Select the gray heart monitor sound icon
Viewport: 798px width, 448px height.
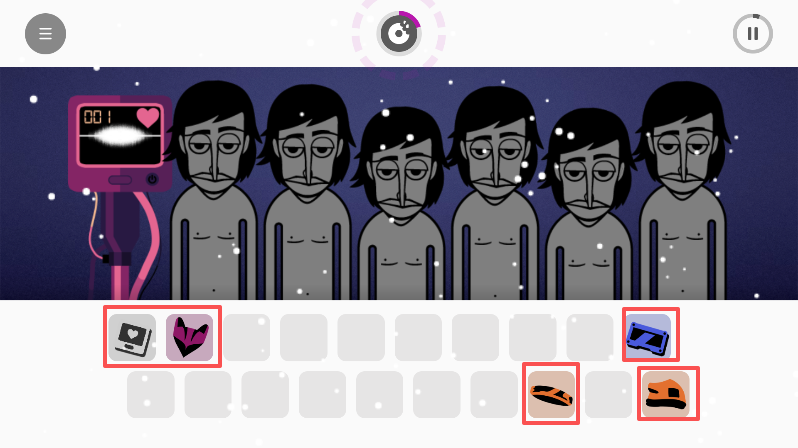click(132, 337)
